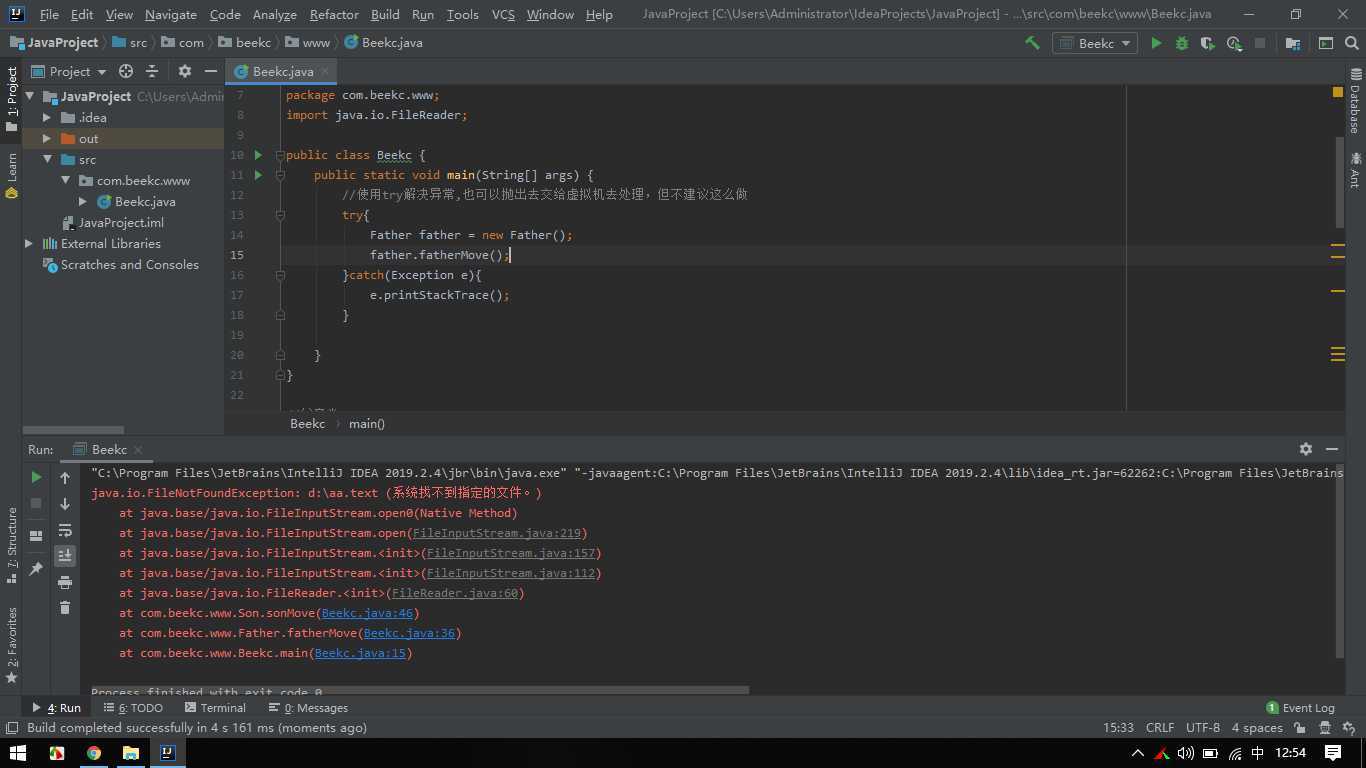
Task: Open the Event Log button
Action: [x=1300, y=707]
